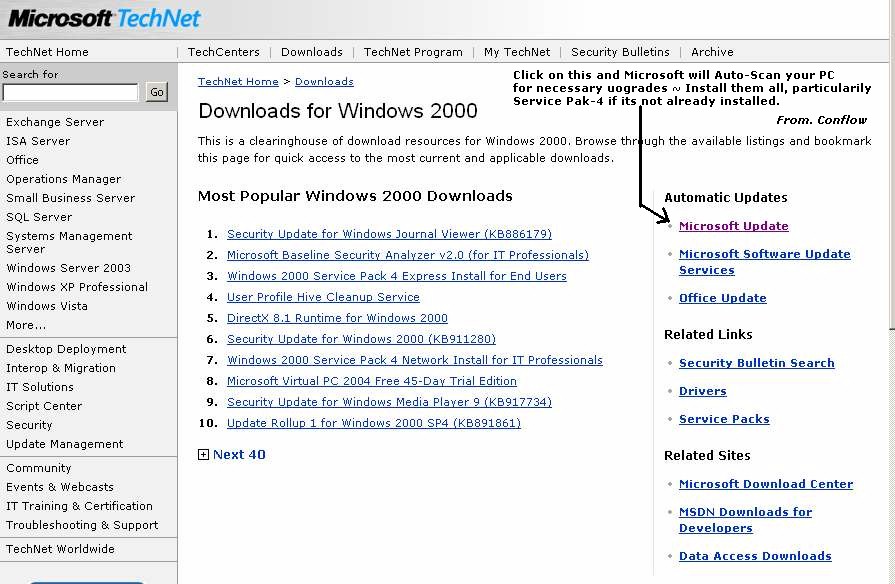895x584 pixels.
Task: Open the Office Update link
Action: pyautogui.click(x=723, y=298)
